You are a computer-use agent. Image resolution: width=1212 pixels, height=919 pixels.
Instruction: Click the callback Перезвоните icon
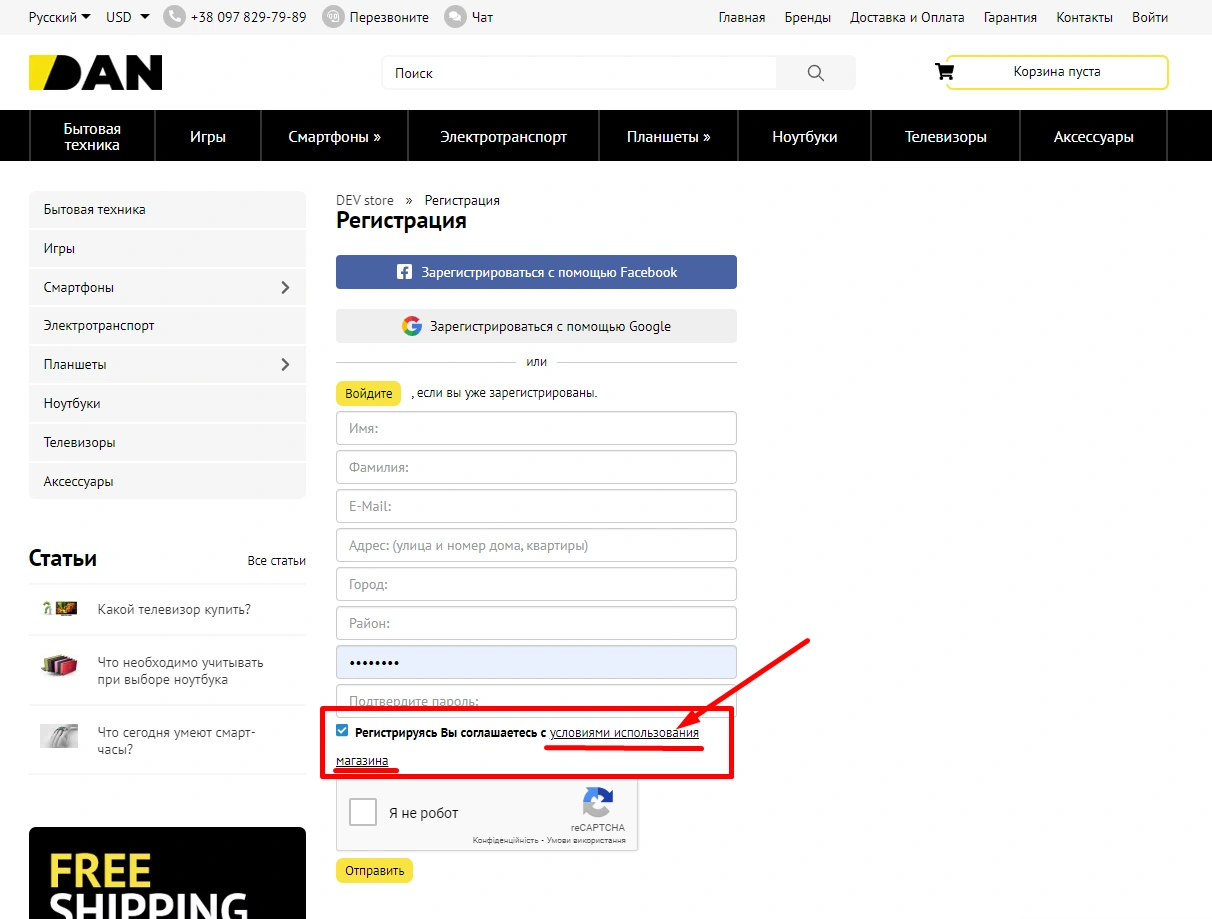[x=334, y=17]
